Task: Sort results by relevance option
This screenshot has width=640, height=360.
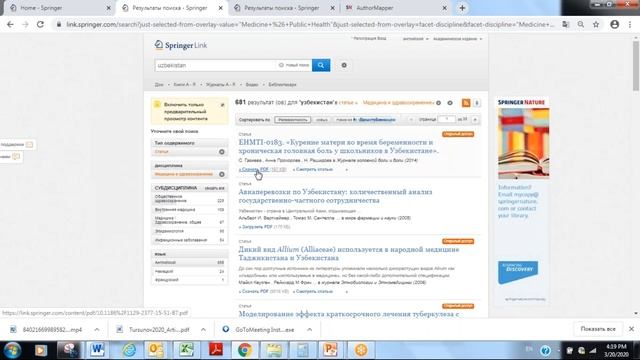Action: [x=292, y=120]
